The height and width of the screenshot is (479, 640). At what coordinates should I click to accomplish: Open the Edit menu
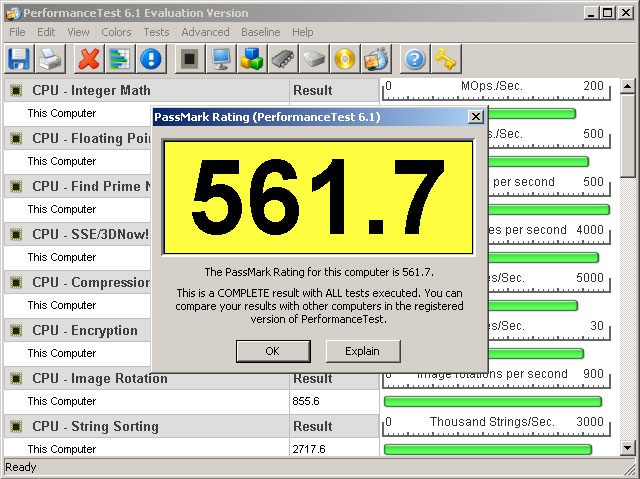[46, 32]
